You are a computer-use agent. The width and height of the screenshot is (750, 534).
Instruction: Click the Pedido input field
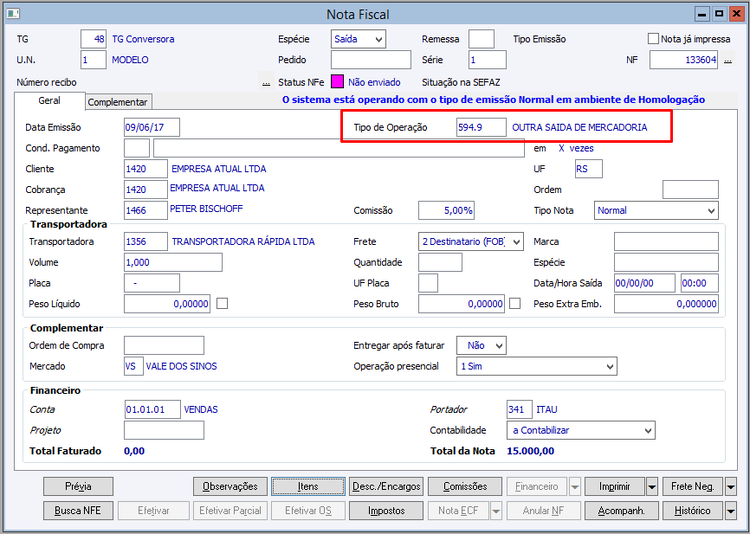pos(371,60)
